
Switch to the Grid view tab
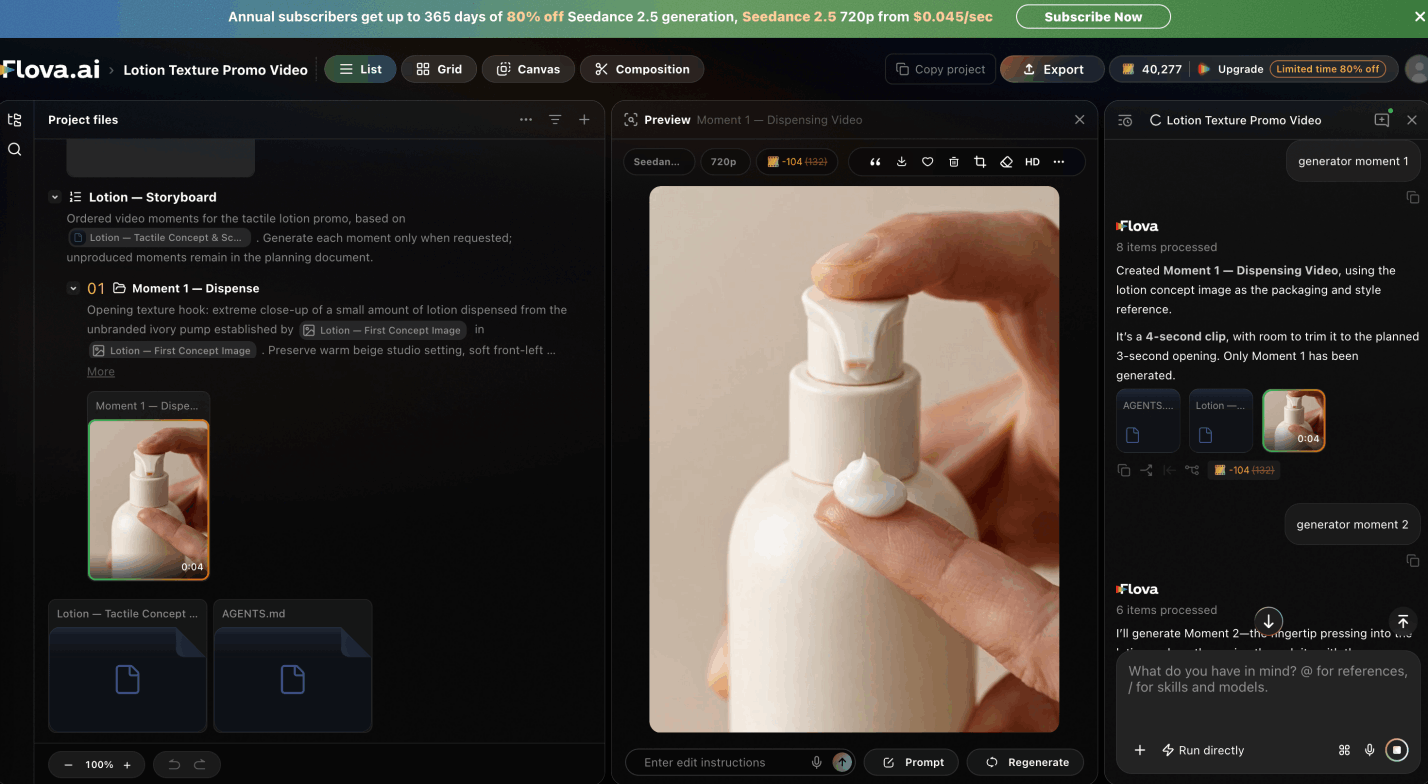[439, 69]
